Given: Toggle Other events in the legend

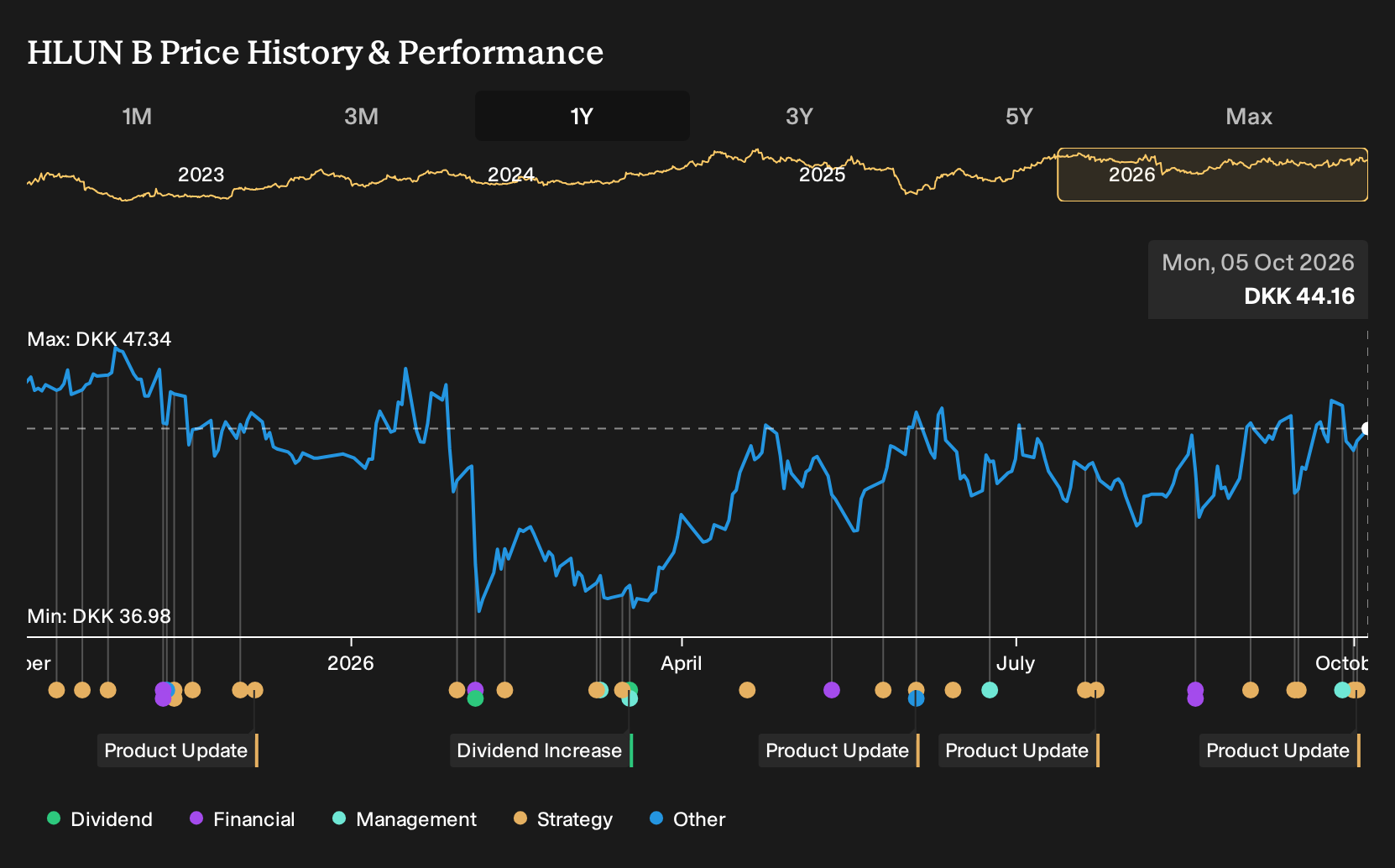Looking at the screenshot, I should tap(687, 819).
